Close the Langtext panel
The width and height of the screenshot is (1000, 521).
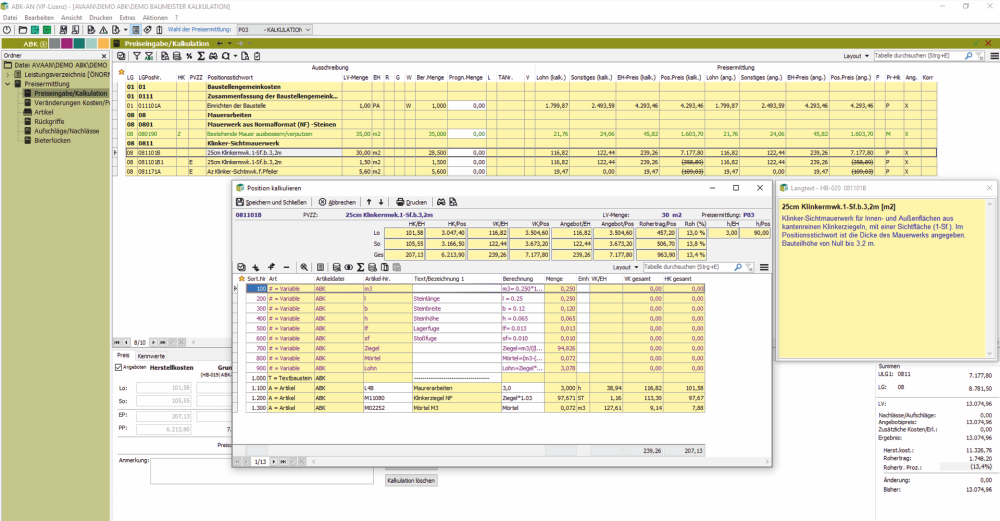(989, 188)
